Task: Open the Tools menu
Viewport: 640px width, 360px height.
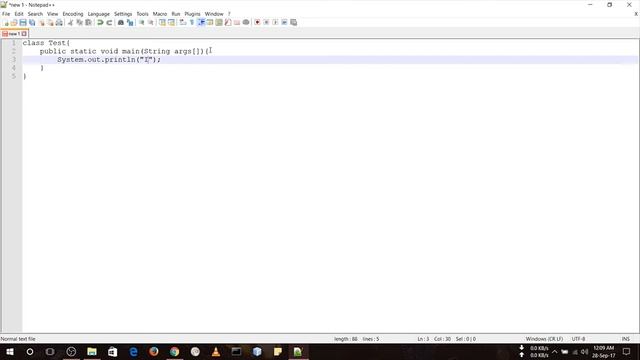Action: [142, 14]
